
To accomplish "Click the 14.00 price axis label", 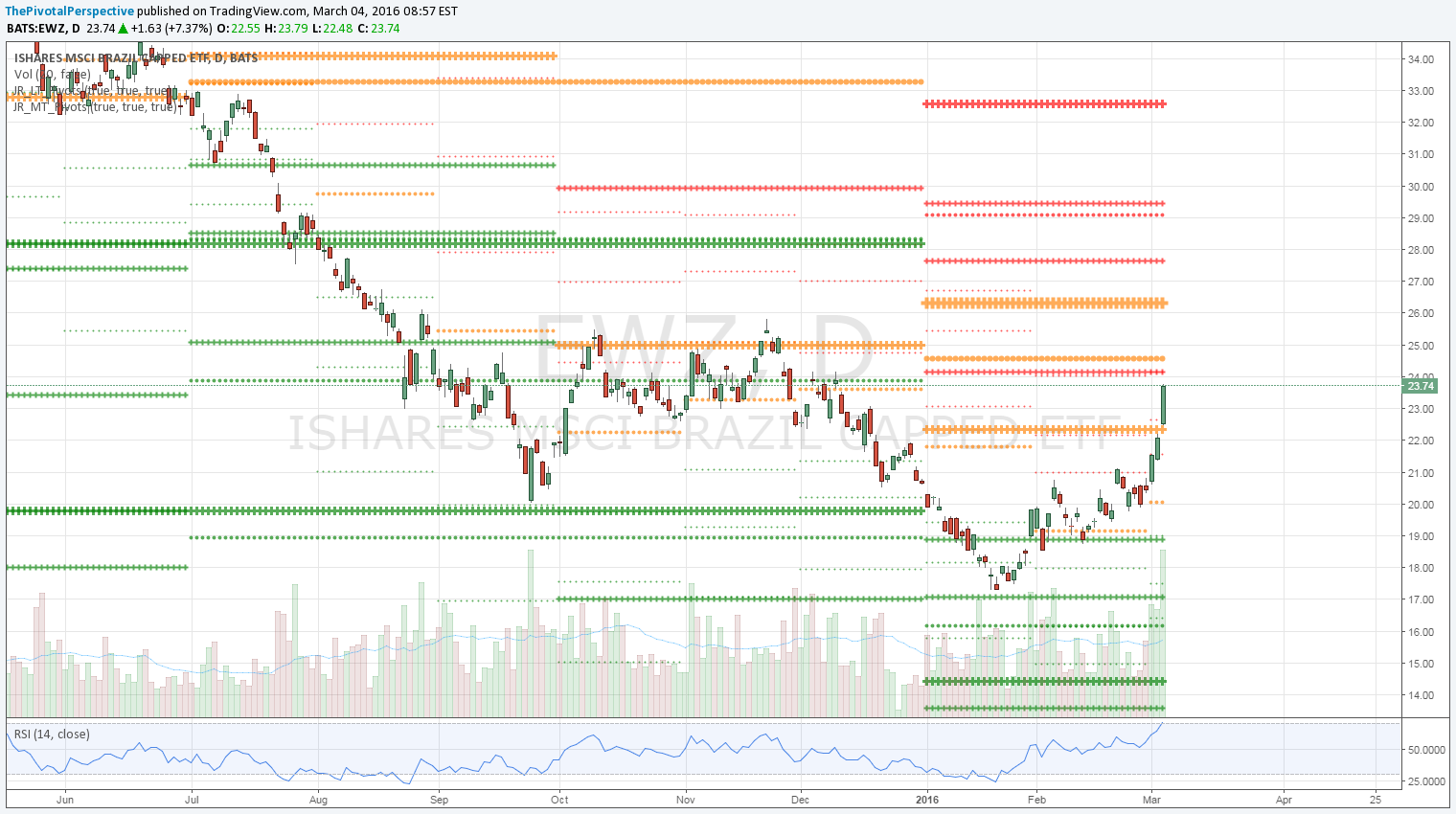I will (x=1421, y=695).
